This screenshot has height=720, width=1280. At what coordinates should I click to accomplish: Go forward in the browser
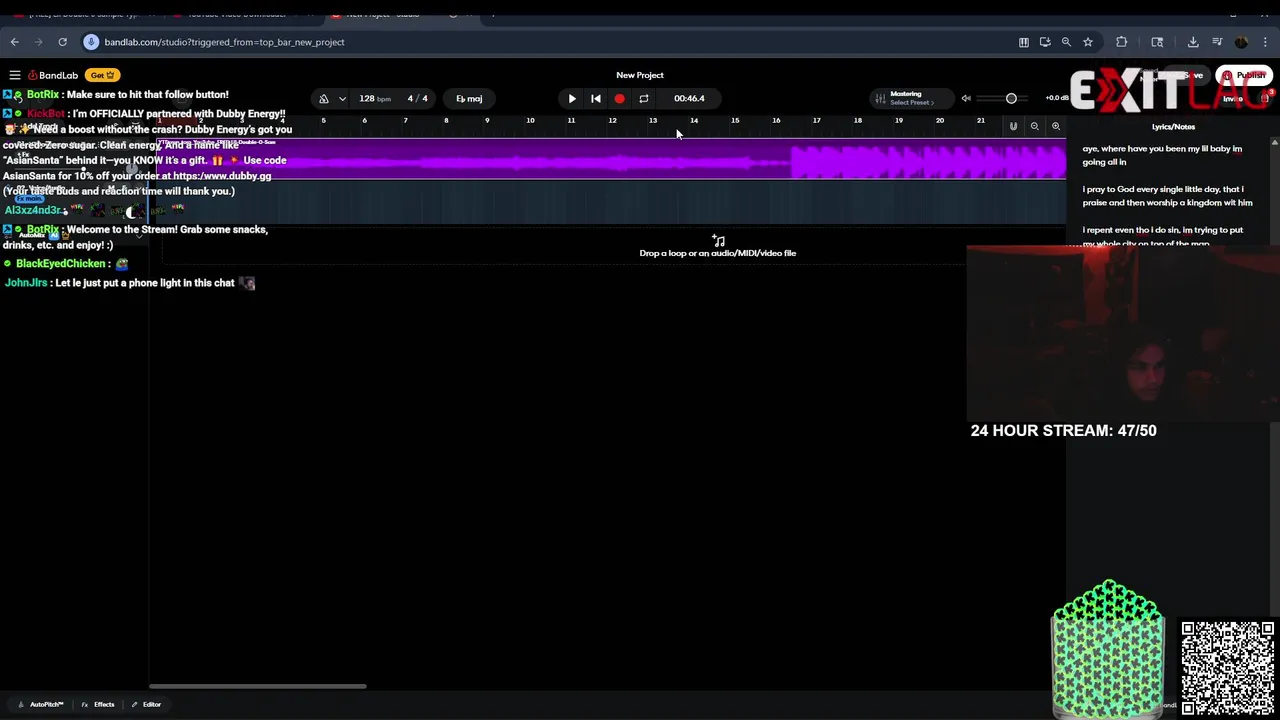point(38,42)
